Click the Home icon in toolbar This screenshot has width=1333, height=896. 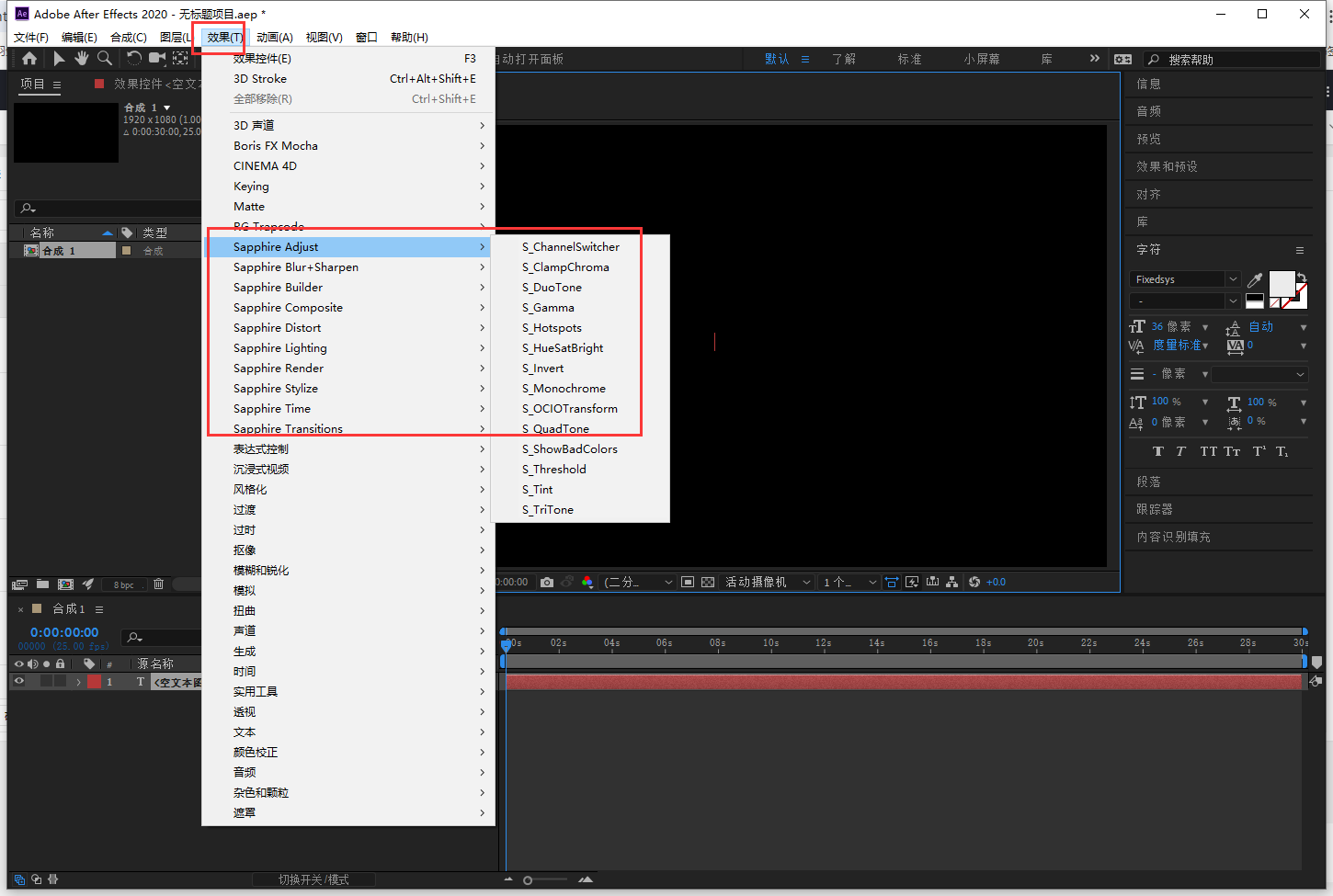29,59
